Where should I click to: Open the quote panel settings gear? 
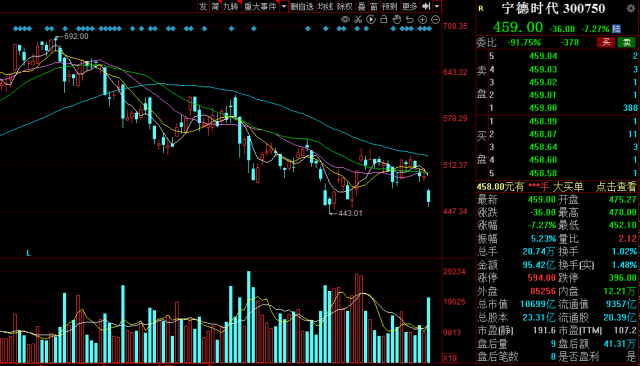pyautogui.click(x=631, y=8)
